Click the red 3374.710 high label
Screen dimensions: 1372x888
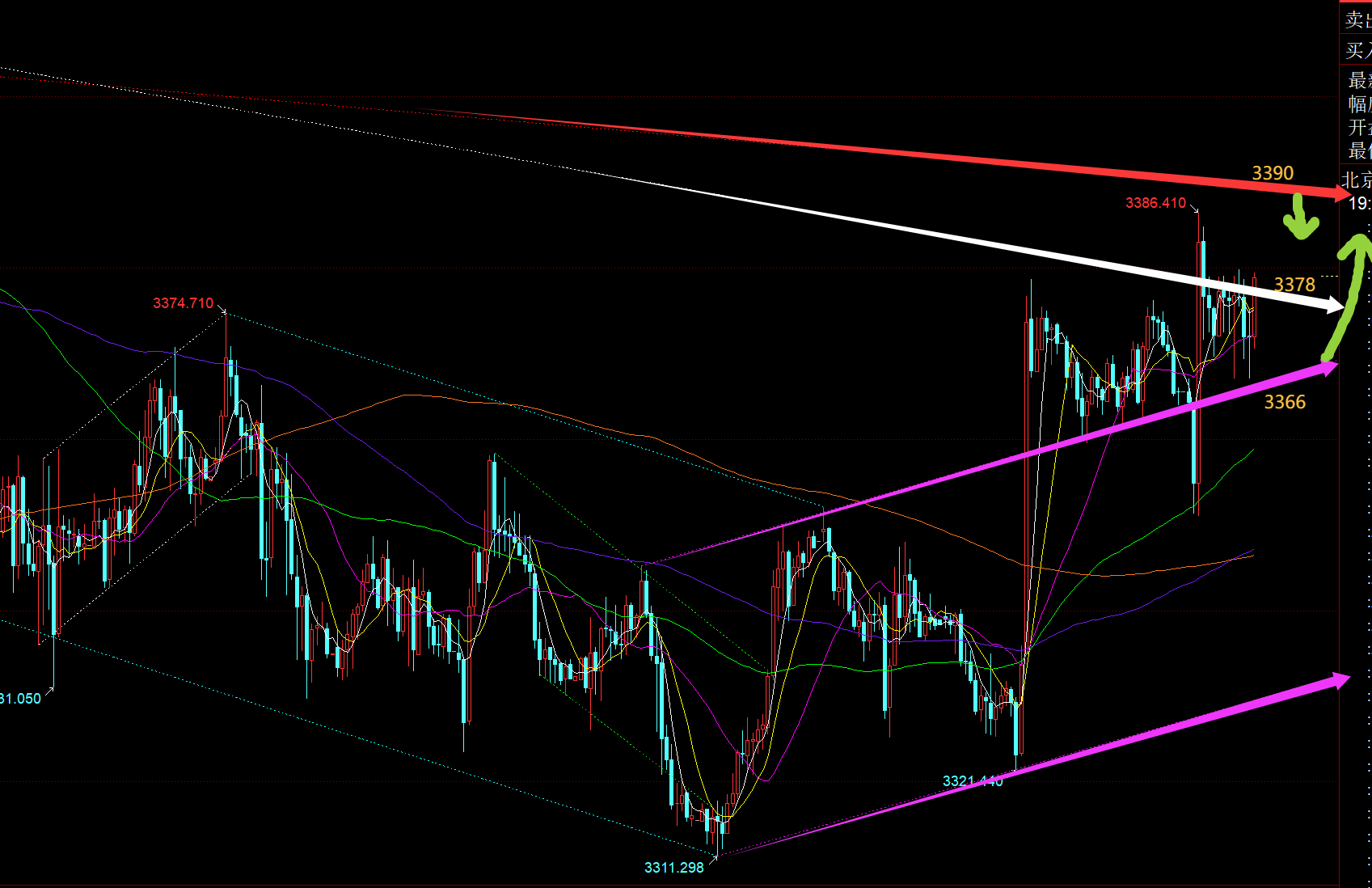[184, 303]
